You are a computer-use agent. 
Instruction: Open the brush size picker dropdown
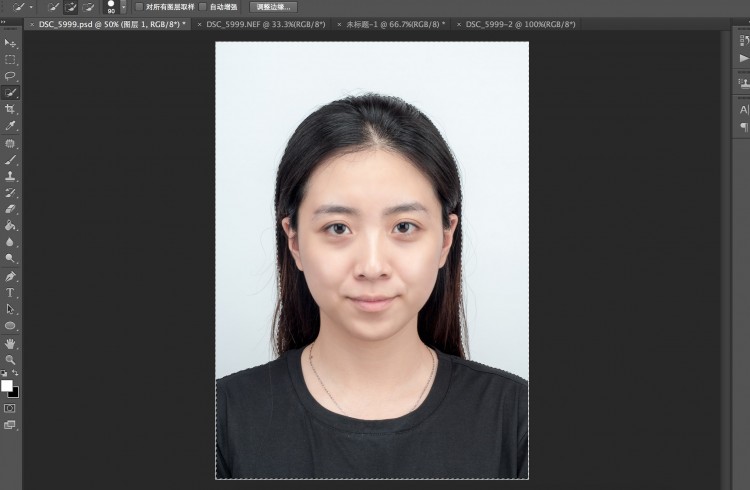pos(123,7)
